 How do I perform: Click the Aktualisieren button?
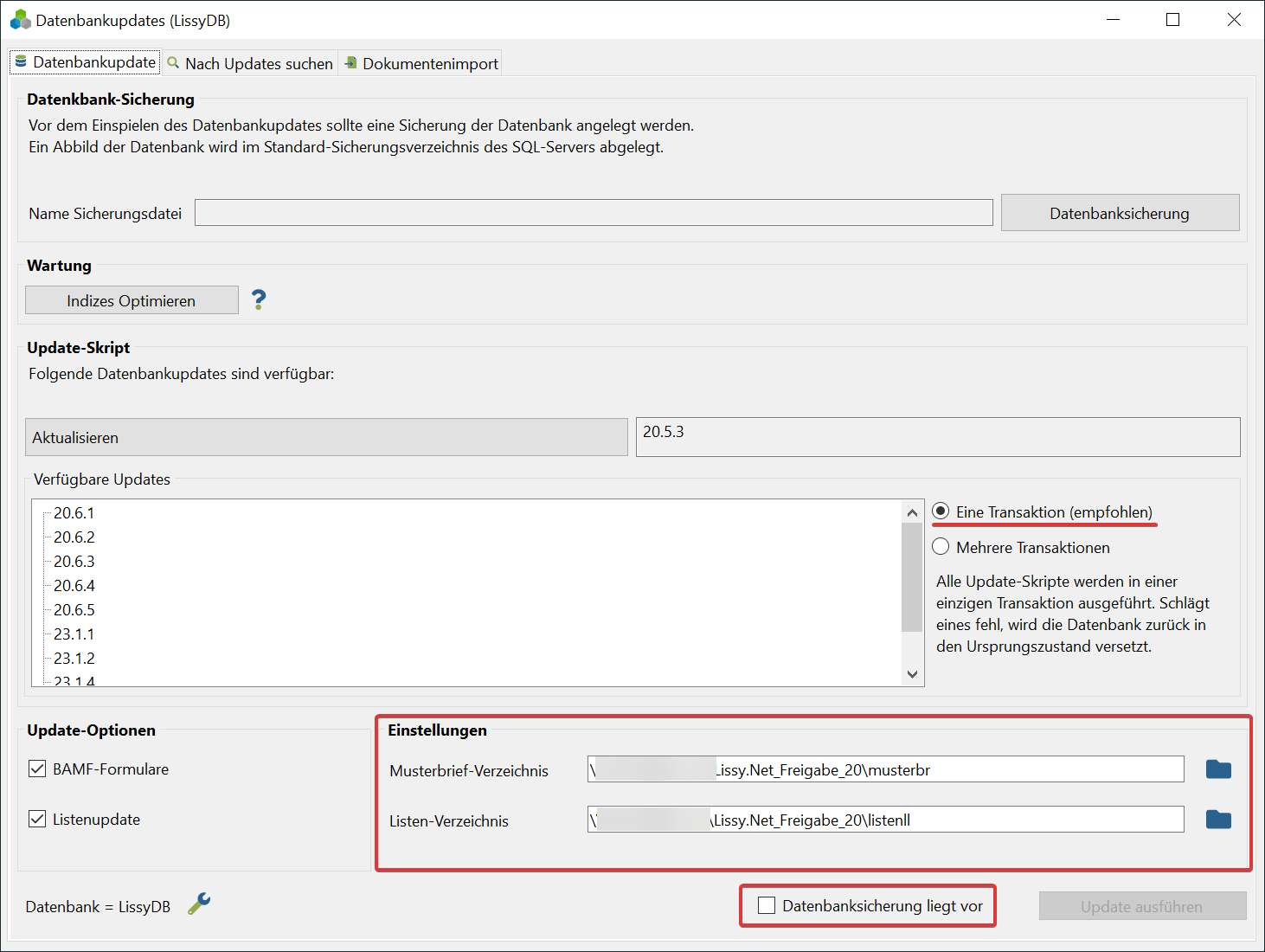[x=326, y=437]
